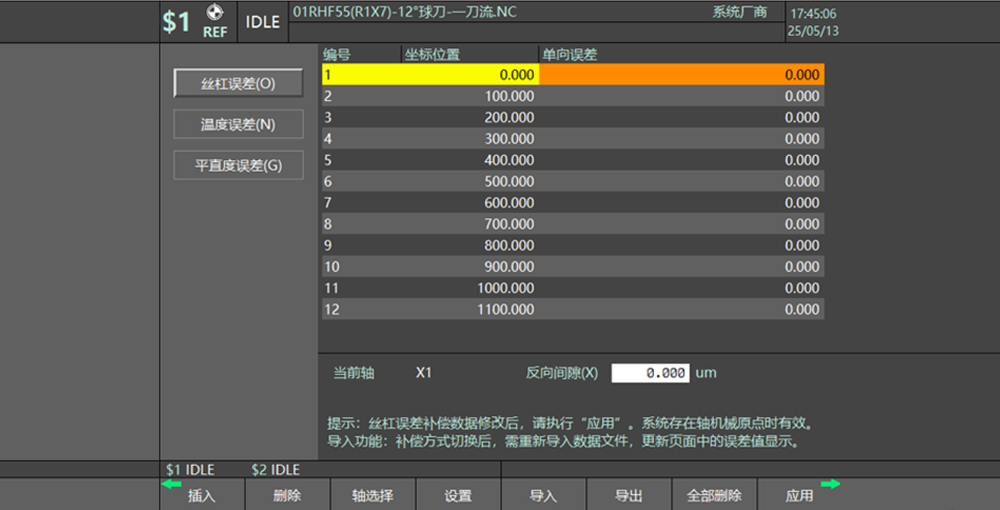Click the row 12 error value cell

pyautogui.click(x=682, y=310)
